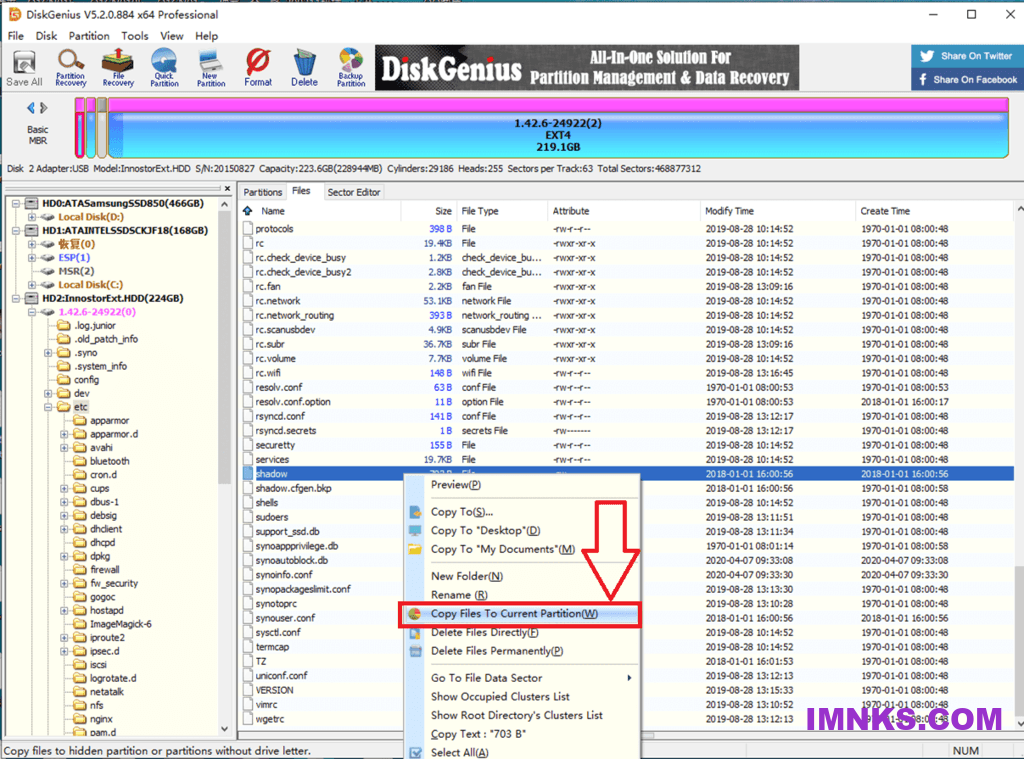Open Backup Partition tool
Viewport: 1024px width, 759px height.
pos(351,68)
